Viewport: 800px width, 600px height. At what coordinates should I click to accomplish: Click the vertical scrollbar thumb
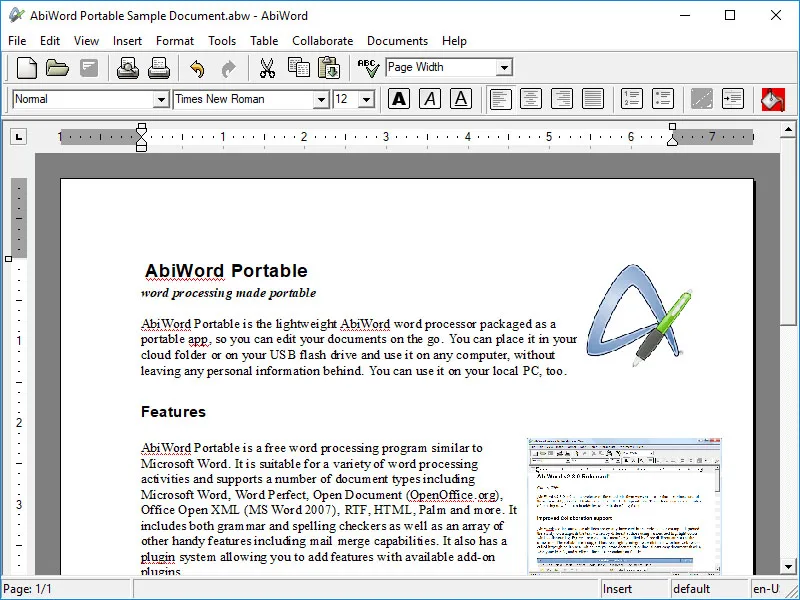coord(789,231)
